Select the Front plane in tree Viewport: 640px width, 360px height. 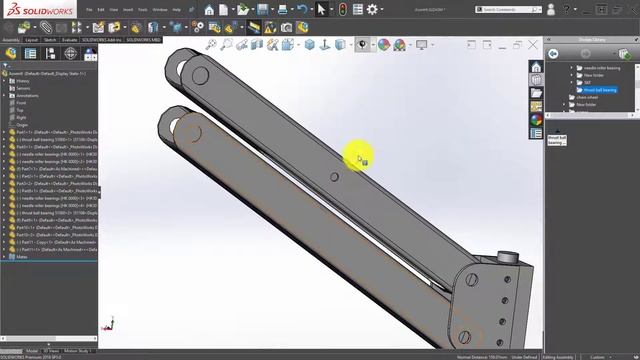(21, 103)
